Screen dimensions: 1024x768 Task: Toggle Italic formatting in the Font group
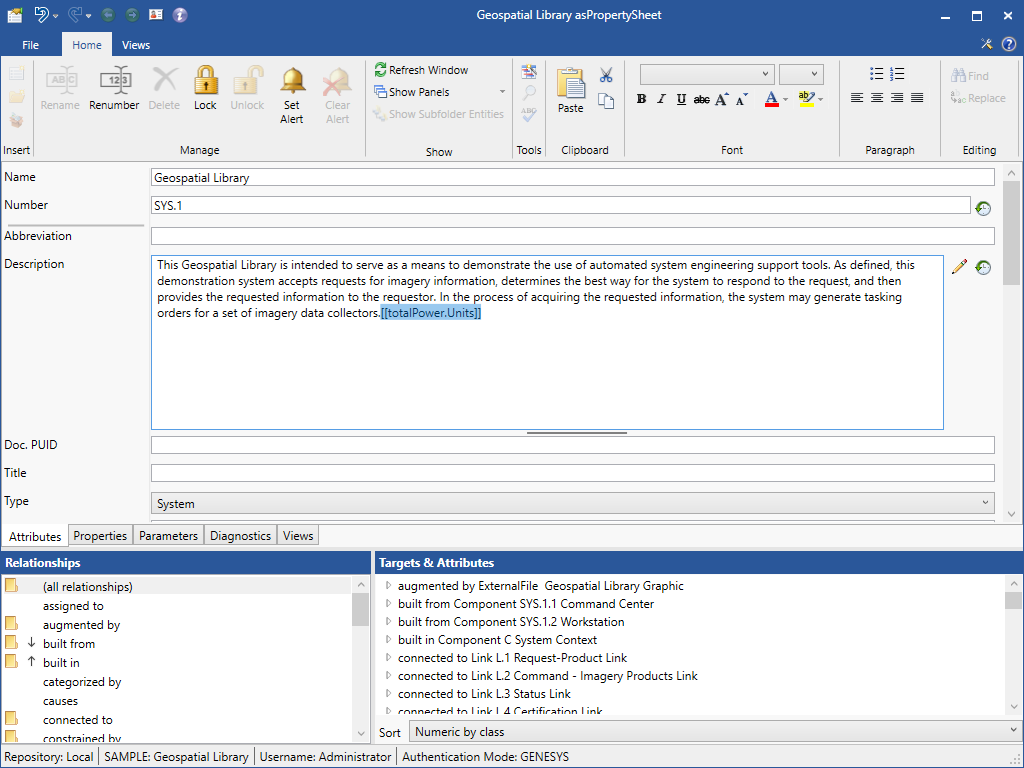661,99
